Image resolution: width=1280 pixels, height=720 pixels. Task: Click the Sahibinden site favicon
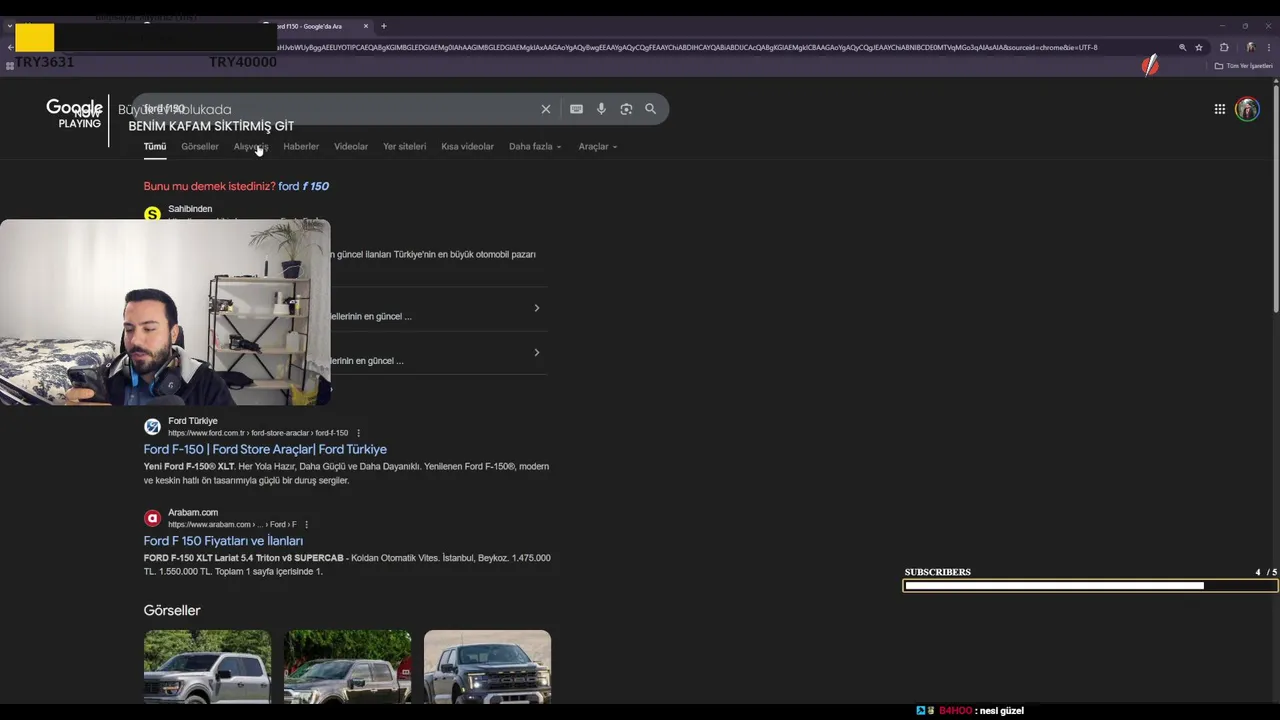tap(152, 214)
